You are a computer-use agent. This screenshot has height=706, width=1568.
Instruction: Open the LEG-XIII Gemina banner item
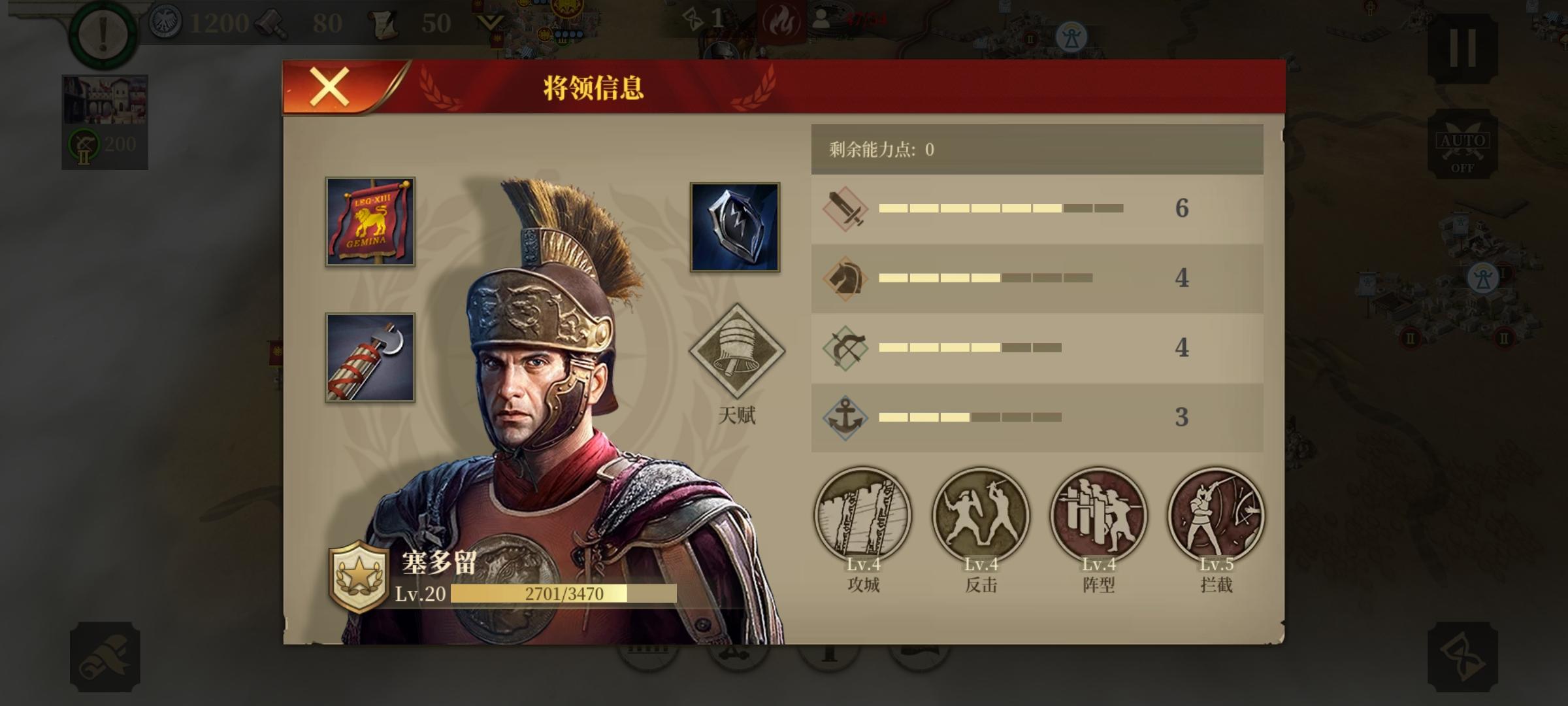pyautogui.click(x=370, y=222)
